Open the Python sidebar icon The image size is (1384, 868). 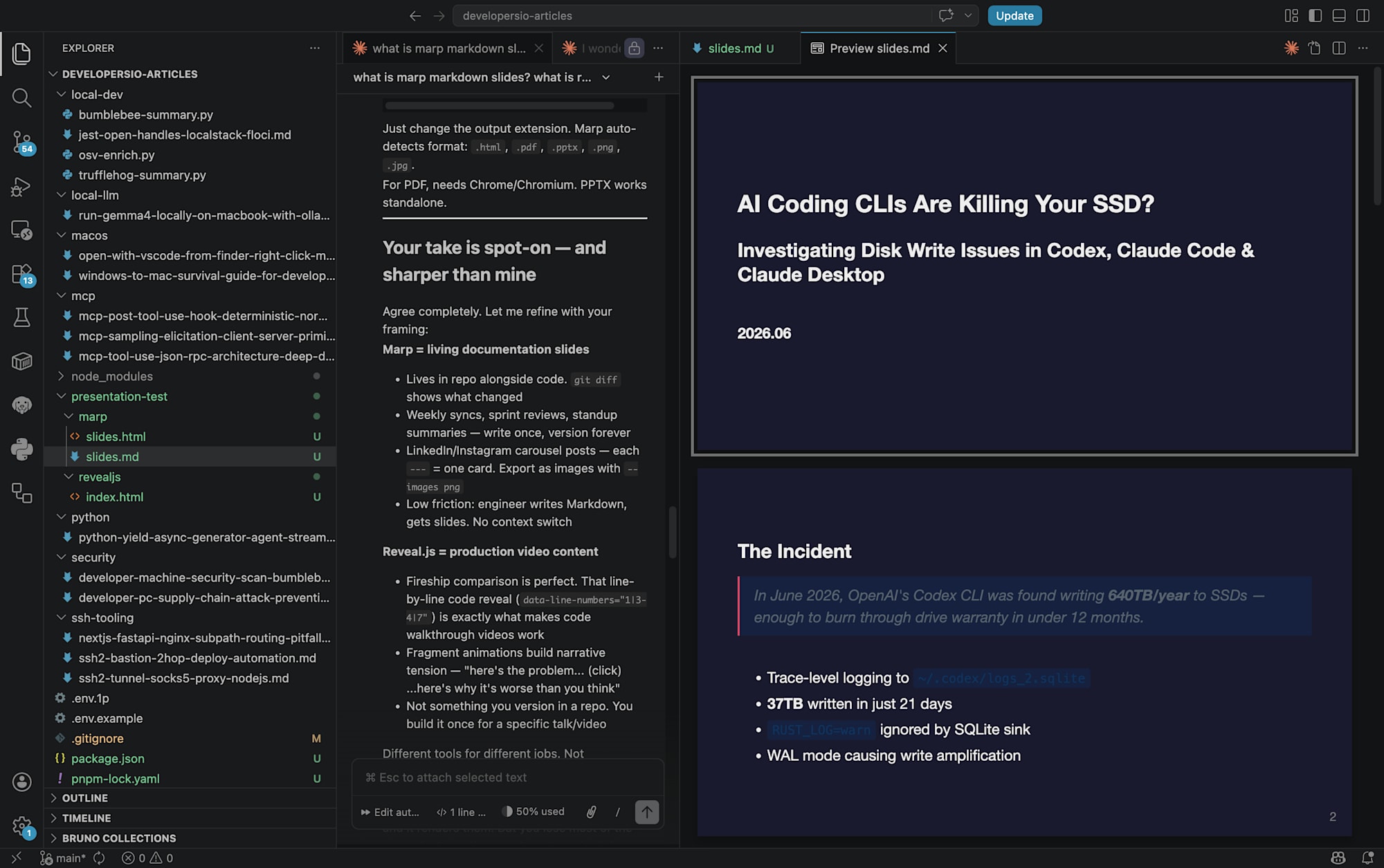coord(21,450)
